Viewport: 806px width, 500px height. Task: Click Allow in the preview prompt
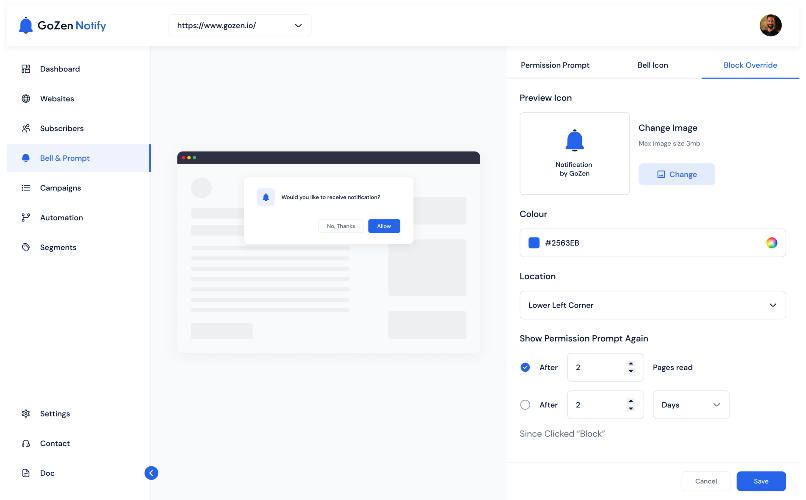coord(384,226)
